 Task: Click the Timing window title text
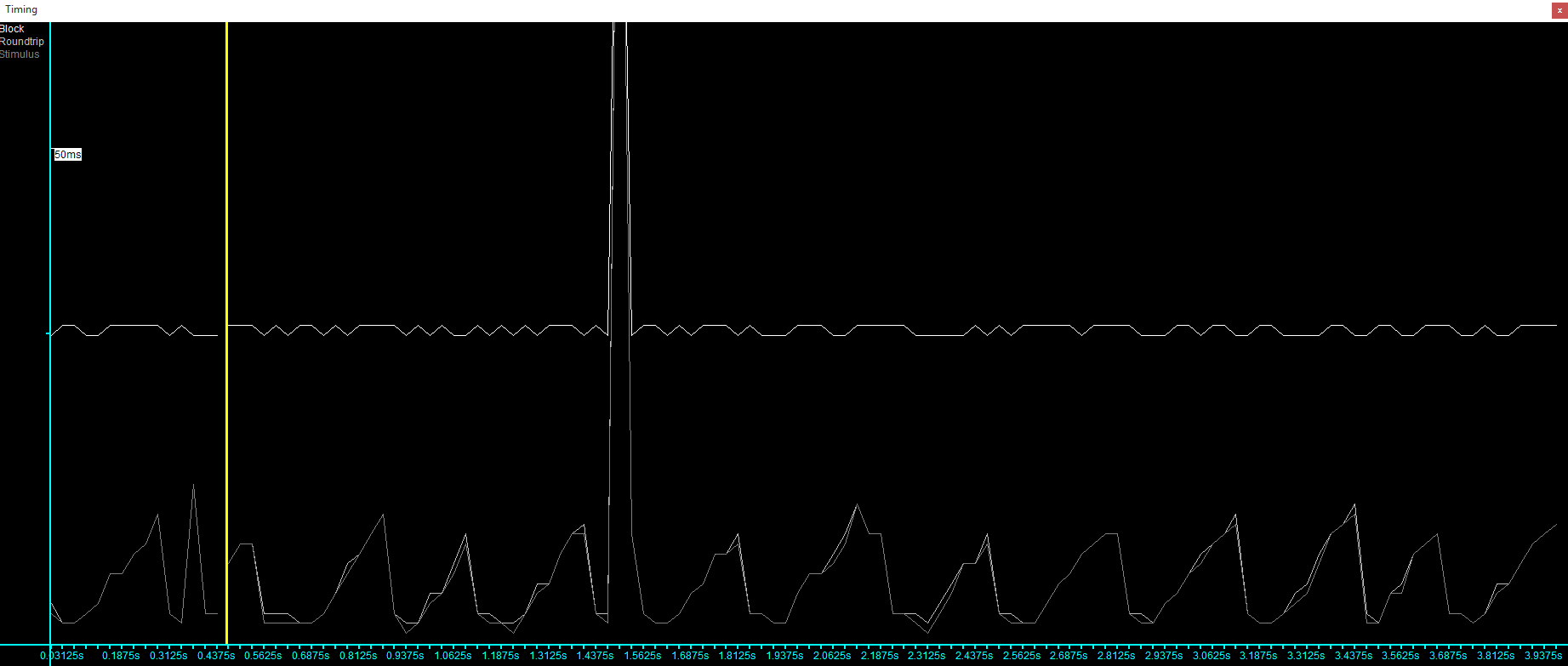point(21,10)
